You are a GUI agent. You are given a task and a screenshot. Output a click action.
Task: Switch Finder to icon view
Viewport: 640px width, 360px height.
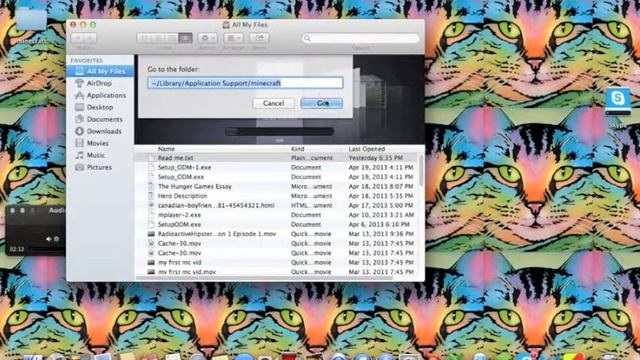(143, 38)
